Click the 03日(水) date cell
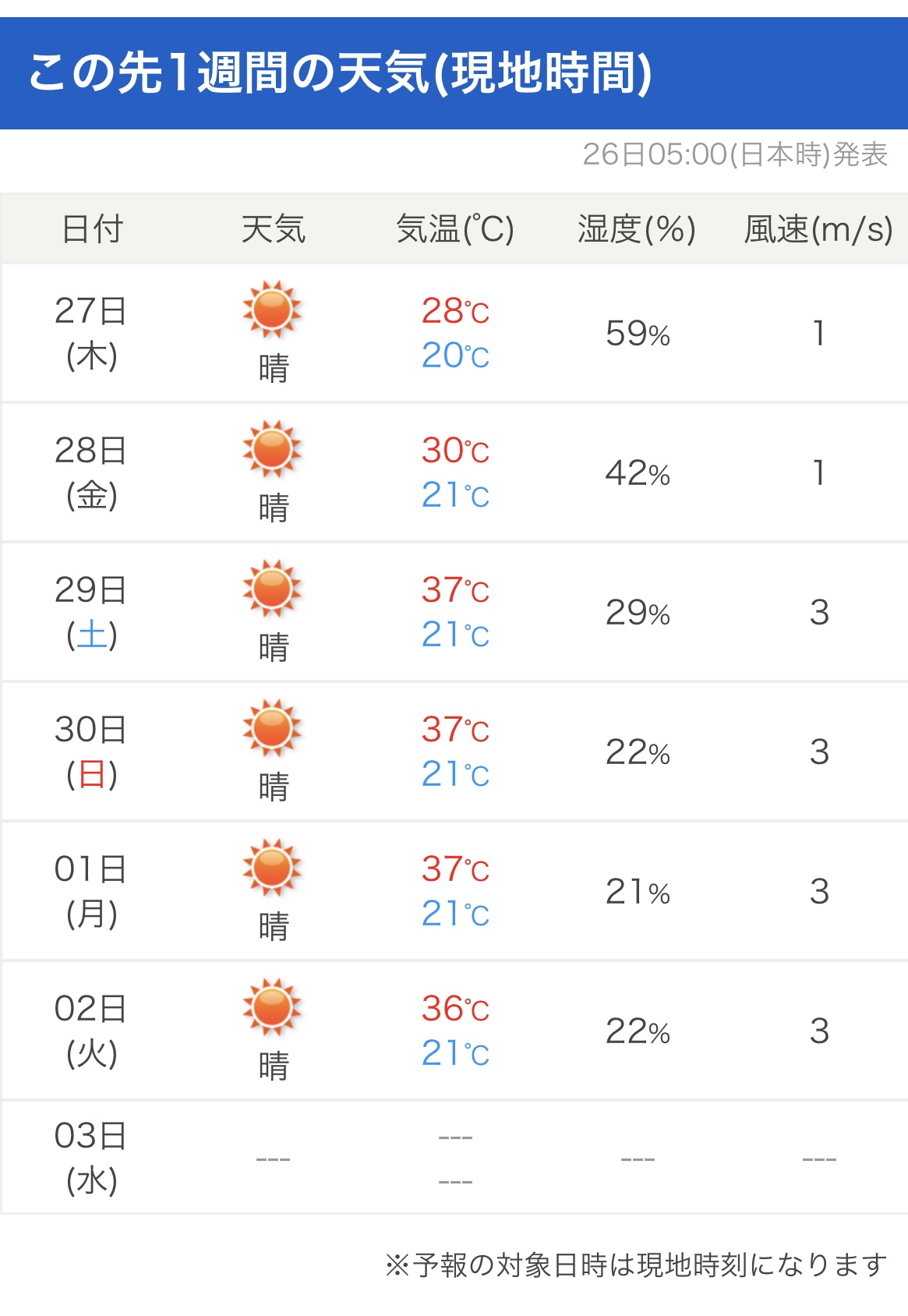 (91, 1158)
